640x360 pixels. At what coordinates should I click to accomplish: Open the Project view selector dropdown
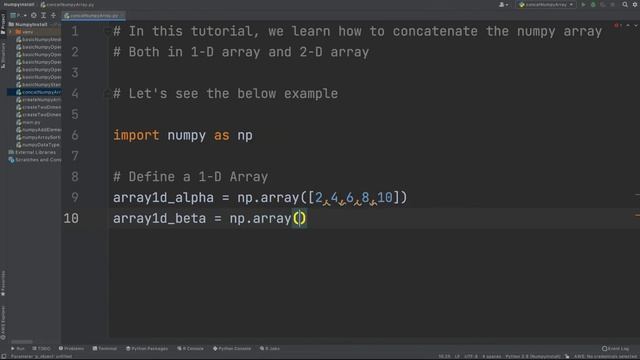pos(18,15)
